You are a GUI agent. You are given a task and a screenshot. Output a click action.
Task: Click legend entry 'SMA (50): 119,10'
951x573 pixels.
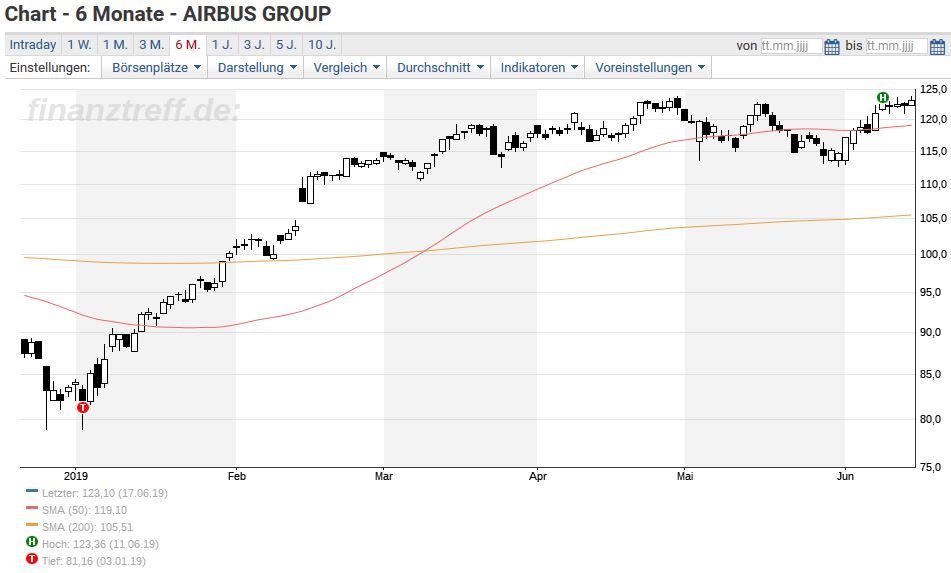point(84,511)
